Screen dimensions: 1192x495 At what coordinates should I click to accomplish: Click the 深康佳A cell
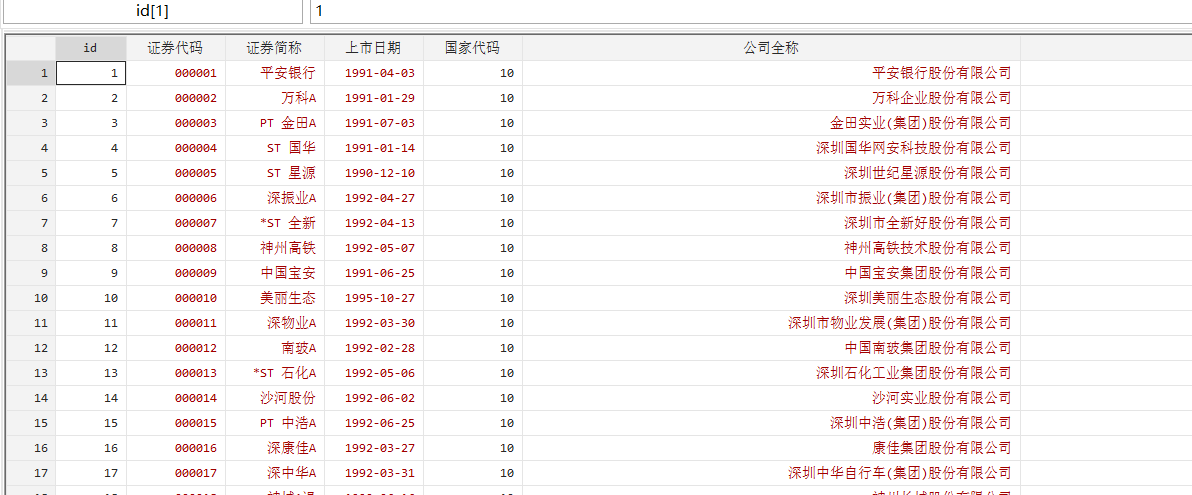274,448
